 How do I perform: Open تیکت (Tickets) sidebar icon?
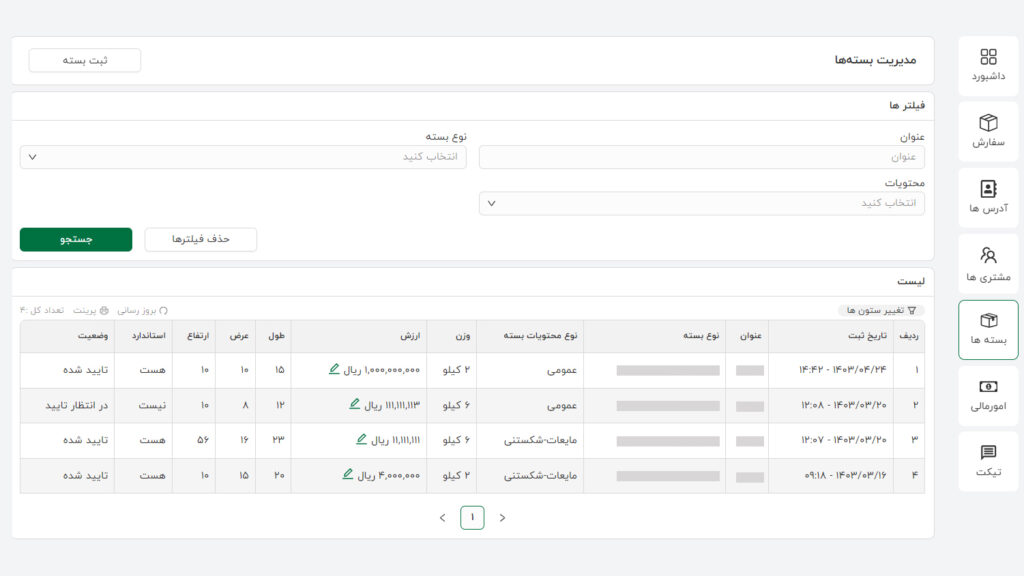[x=988, y=461]
